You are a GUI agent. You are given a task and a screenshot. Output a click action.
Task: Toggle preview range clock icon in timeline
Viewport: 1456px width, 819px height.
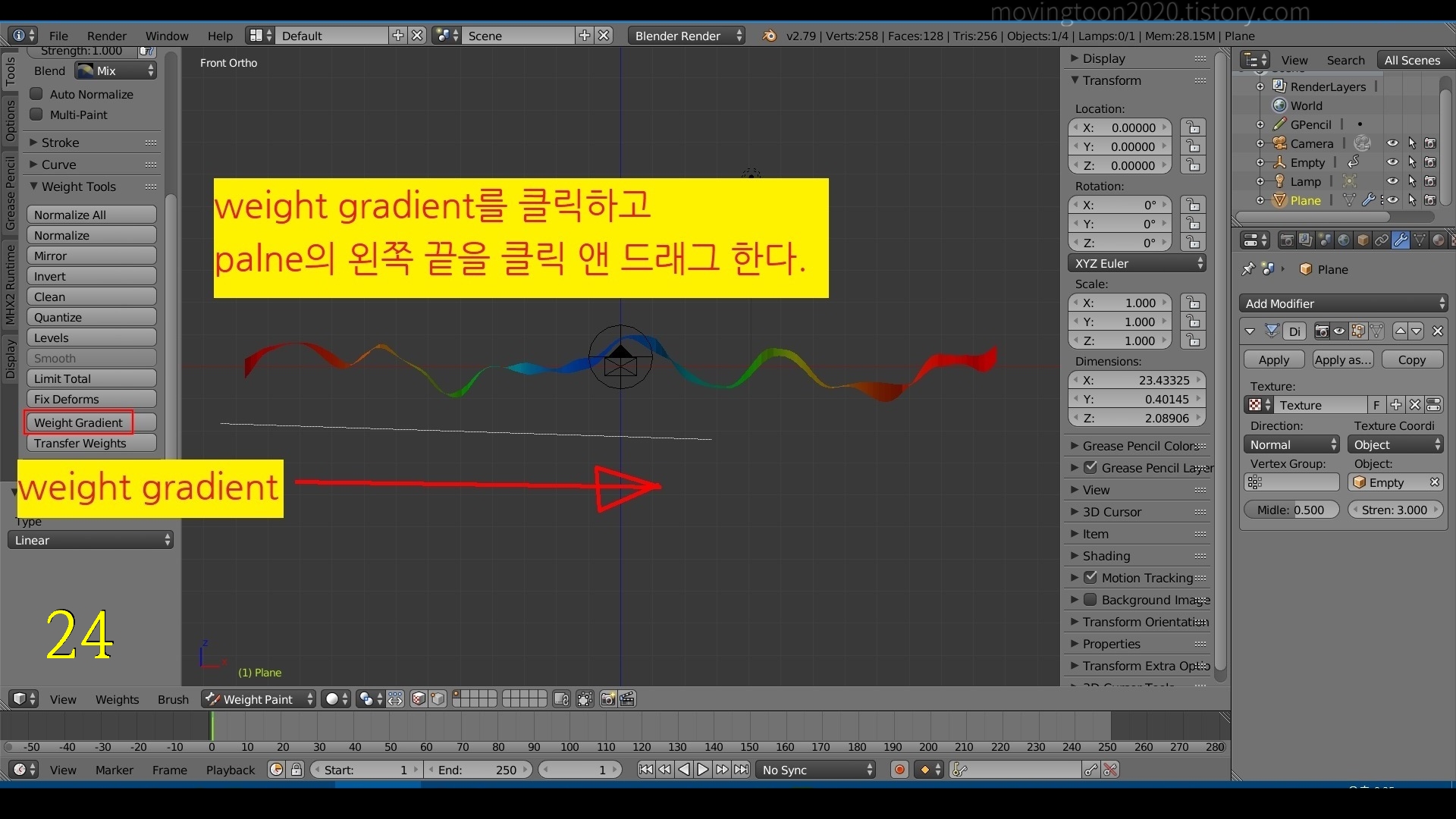(277, 770)
